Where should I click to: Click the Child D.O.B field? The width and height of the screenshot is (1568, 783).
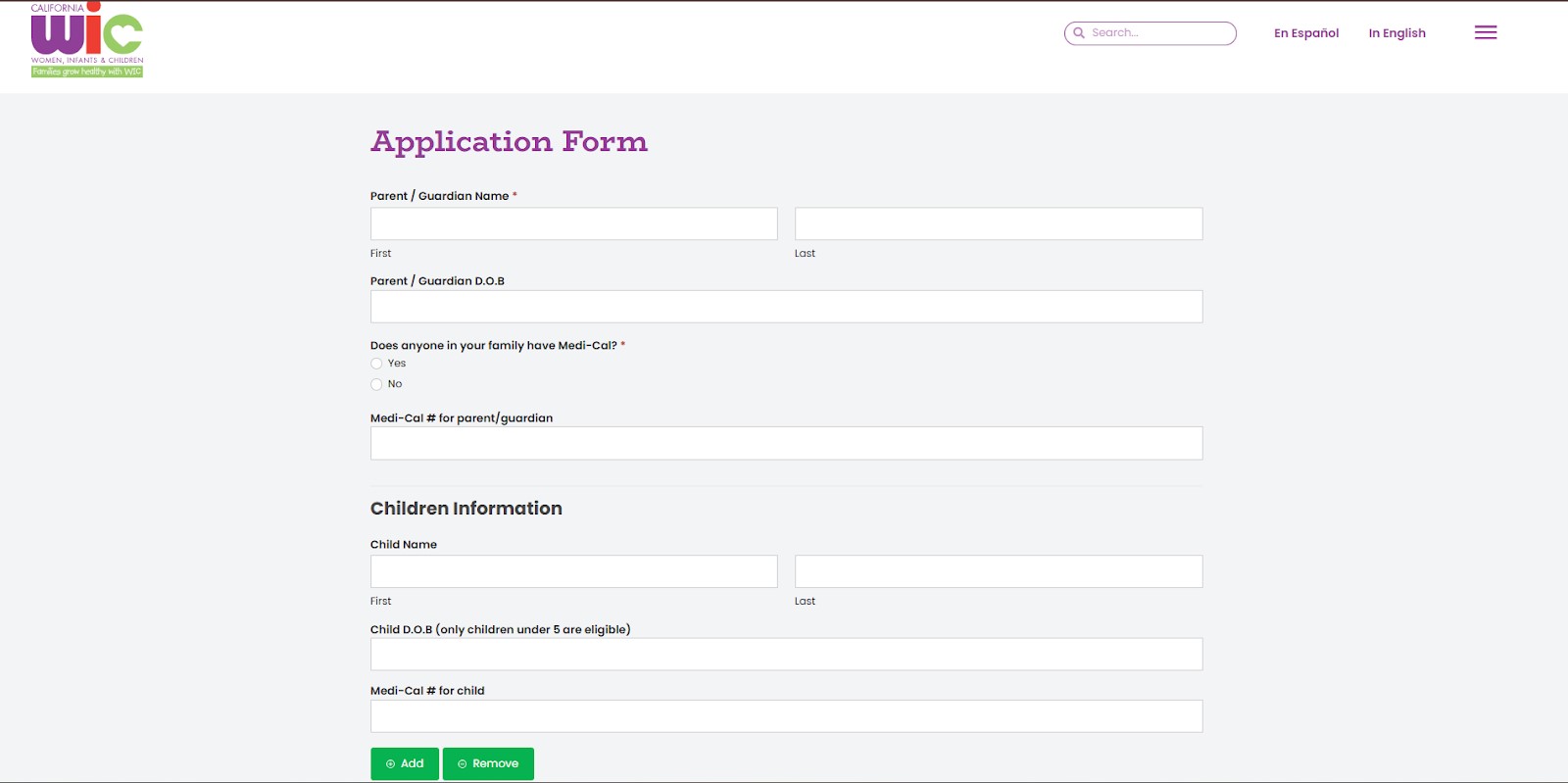tap(786, 655)
